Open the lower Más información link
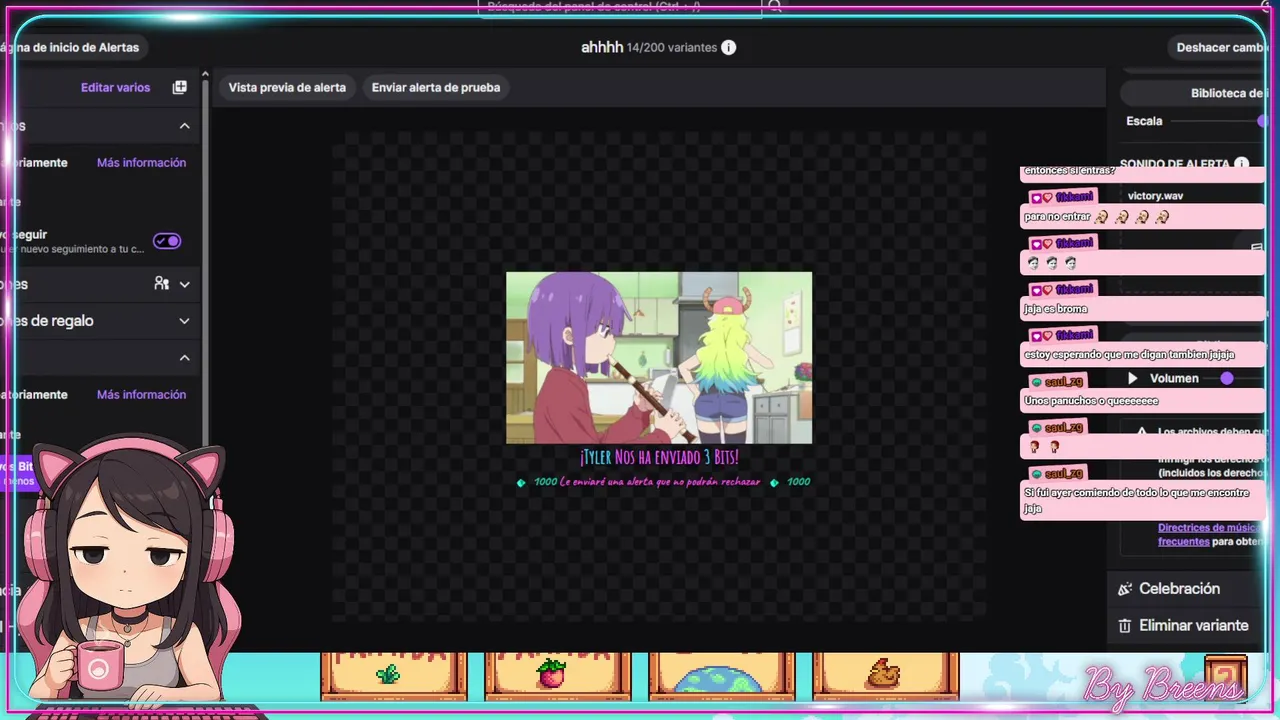The image size is (1280, 720). [x=141, y=394]
